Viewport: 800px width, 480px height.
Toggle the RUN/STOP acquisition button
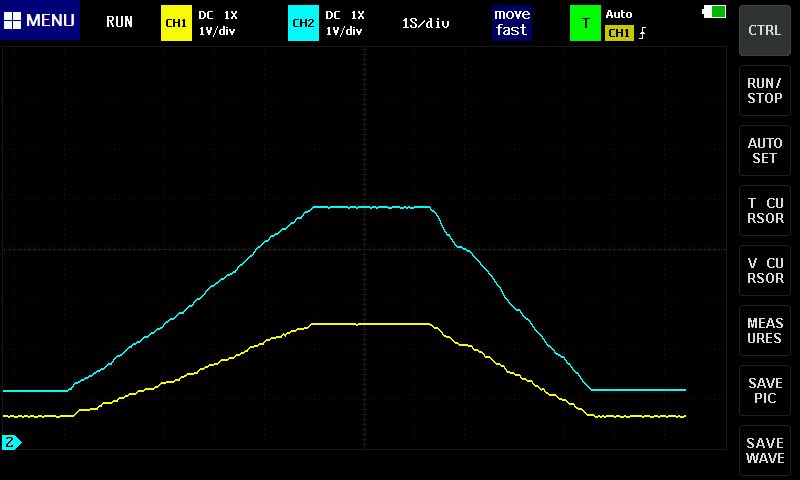[x=765, y=91]
